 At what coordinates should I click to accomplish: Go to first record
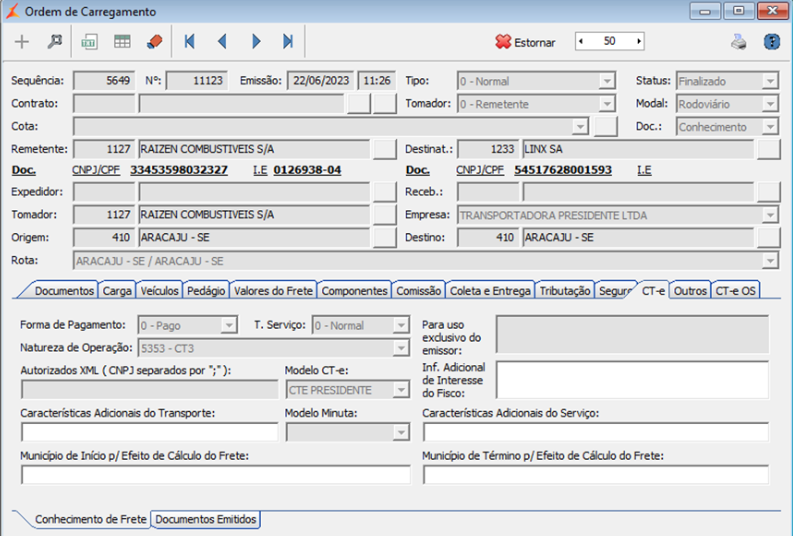[x=190, y=41]
